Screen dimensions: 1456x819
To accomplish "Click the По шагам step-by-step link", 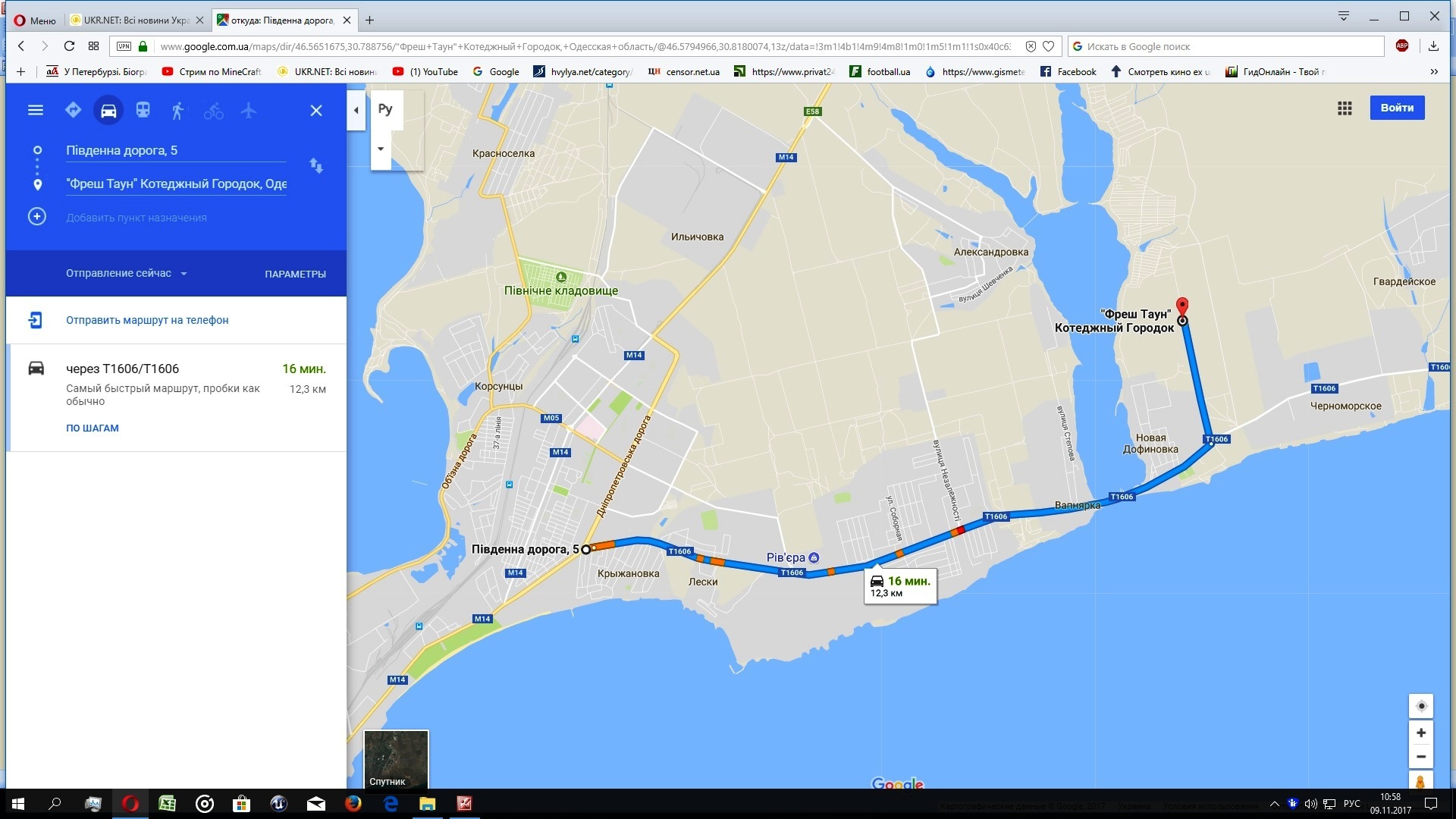I will [93, 428].
